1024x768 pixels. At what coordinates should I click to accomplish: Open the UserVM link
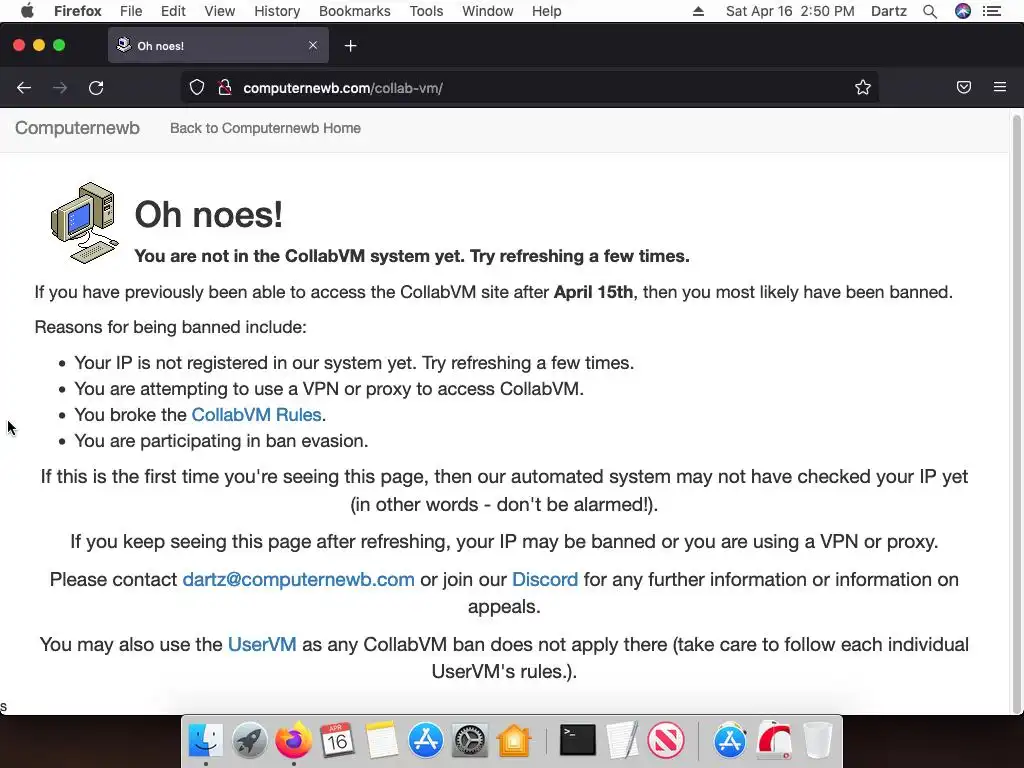pyautogui.click(x=262, y=645)
